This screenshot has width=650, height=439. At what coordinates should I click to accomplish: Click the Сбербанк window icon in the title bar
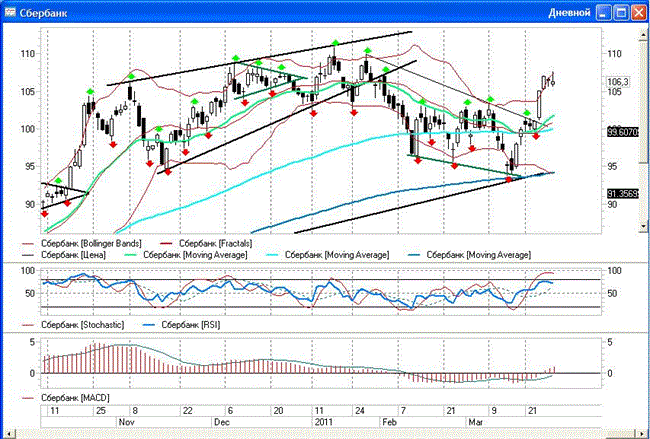tap(10, 12)
